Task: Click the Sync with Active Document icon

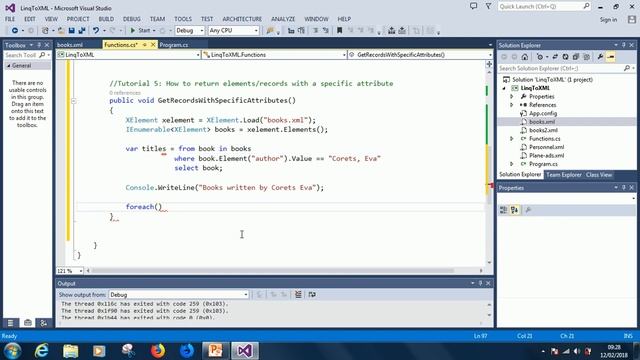Action: (555, 57)
